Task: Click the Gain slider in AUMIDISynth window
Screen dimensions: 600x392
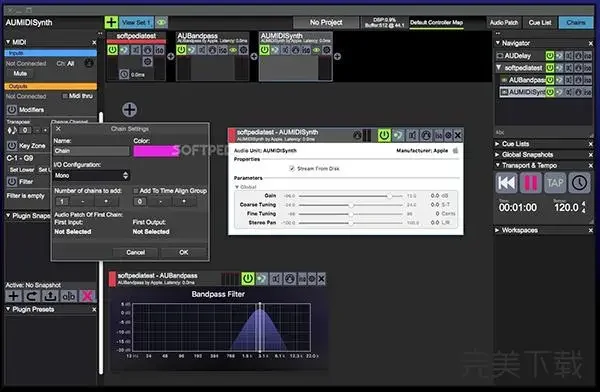Action: (x=350, y=196)
